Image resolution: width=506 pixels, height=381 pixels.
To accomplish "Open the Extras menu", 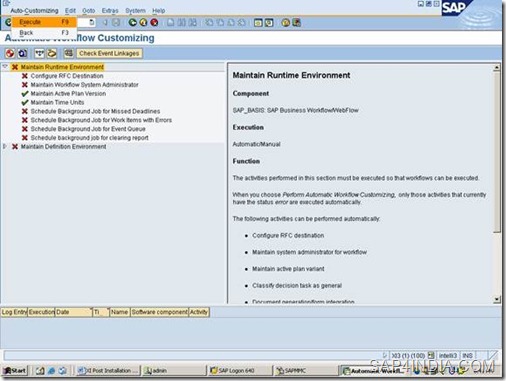I will [x=110, y=11].
